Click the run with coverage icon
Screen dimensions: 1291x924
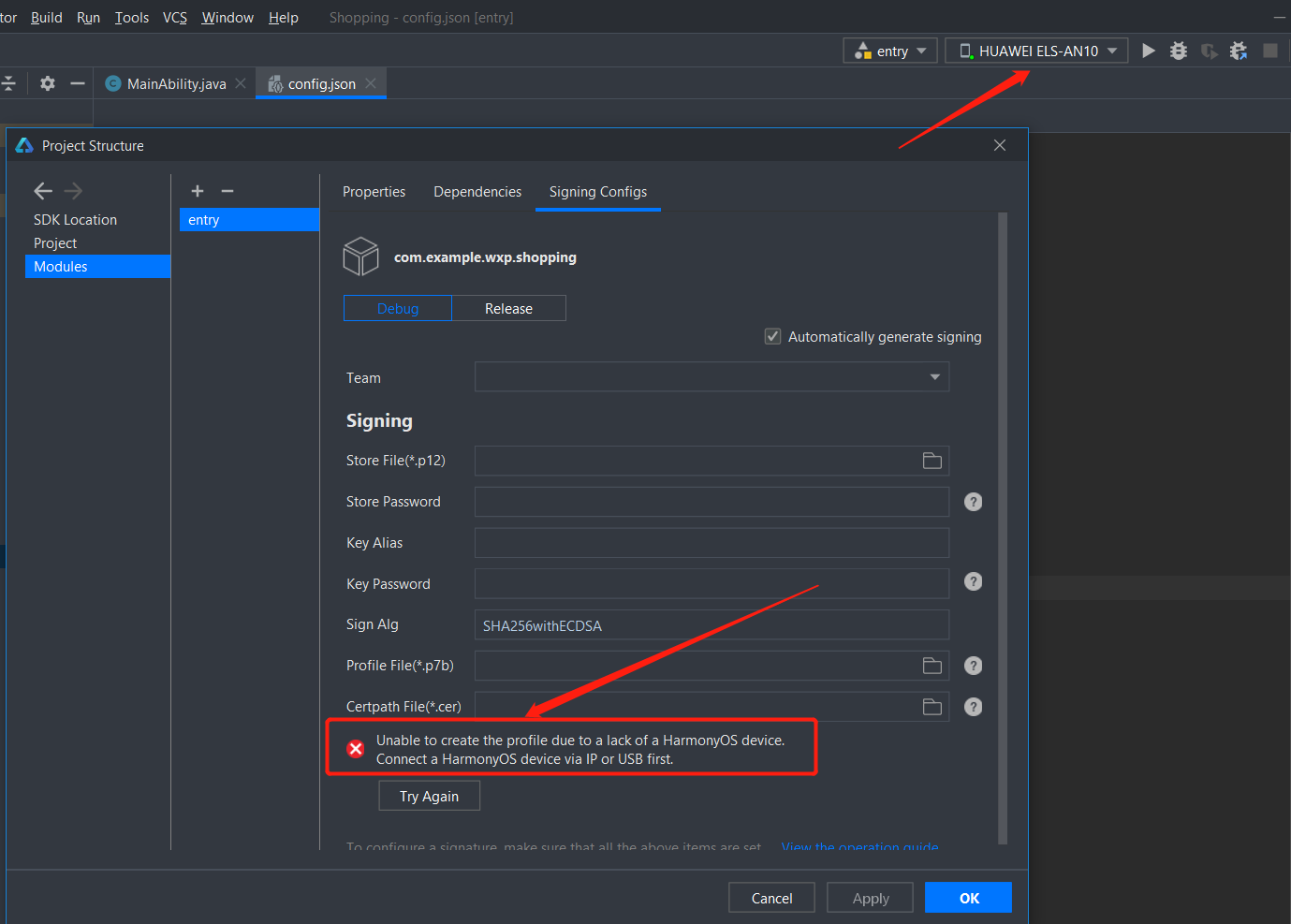click(1209, 51)
